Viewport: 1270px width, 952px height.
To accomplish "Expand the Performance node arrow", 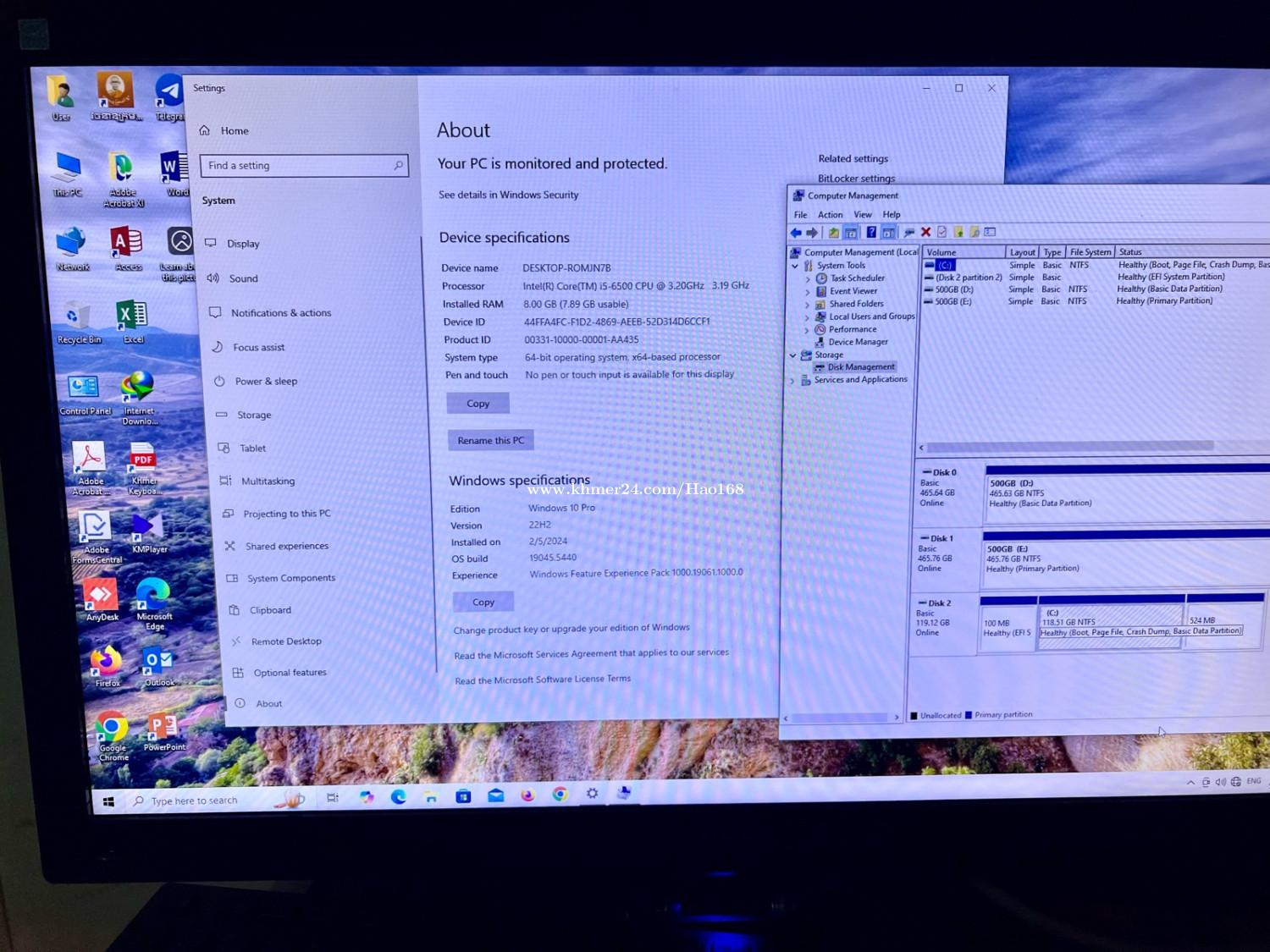I will [806, 330].
